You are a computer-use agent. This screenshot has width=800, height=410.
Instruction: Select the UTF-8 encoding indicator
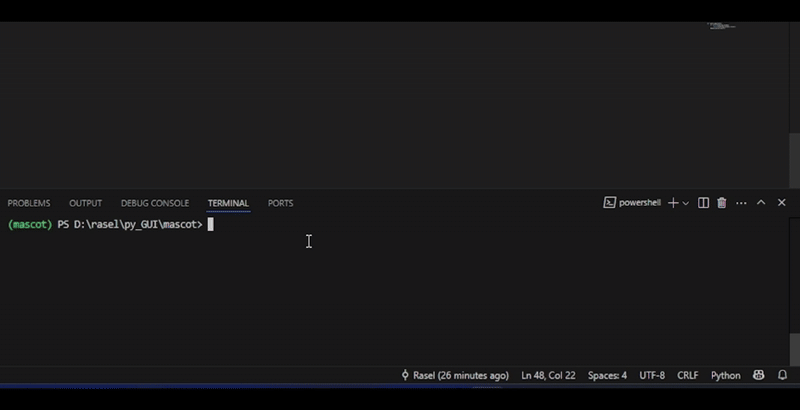tap(652, 376)
